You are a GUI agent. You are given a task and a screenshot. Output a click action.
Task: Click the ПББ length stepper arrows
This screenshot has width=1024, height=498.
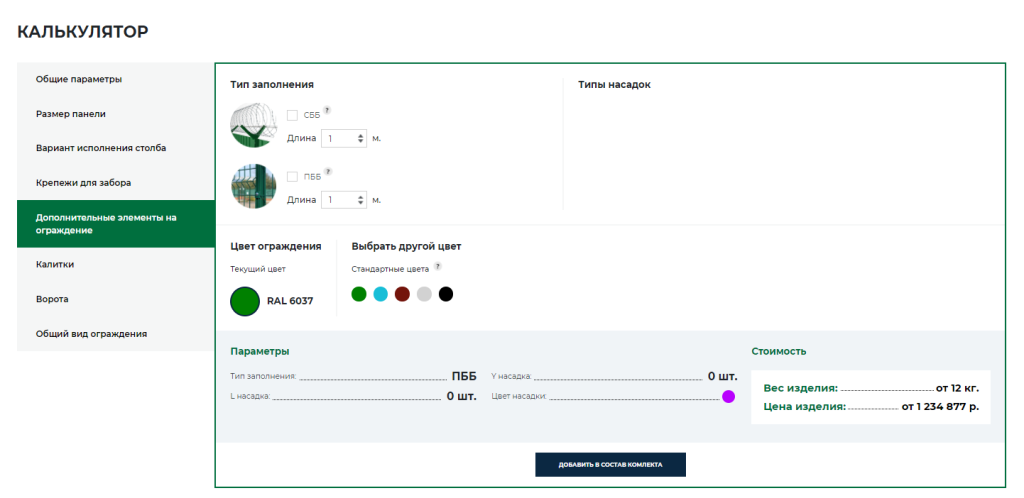(x=360, y=200)
